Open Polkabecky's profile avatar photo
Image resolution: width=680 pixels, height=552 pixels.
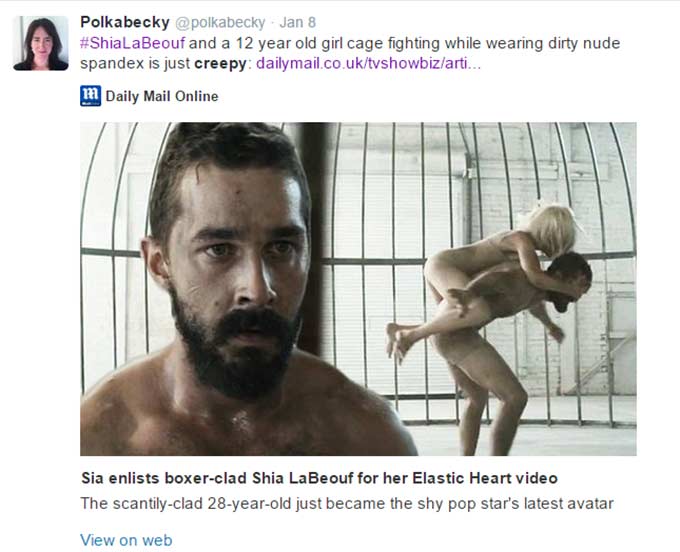pyautogui.click(x=41, y=43)
